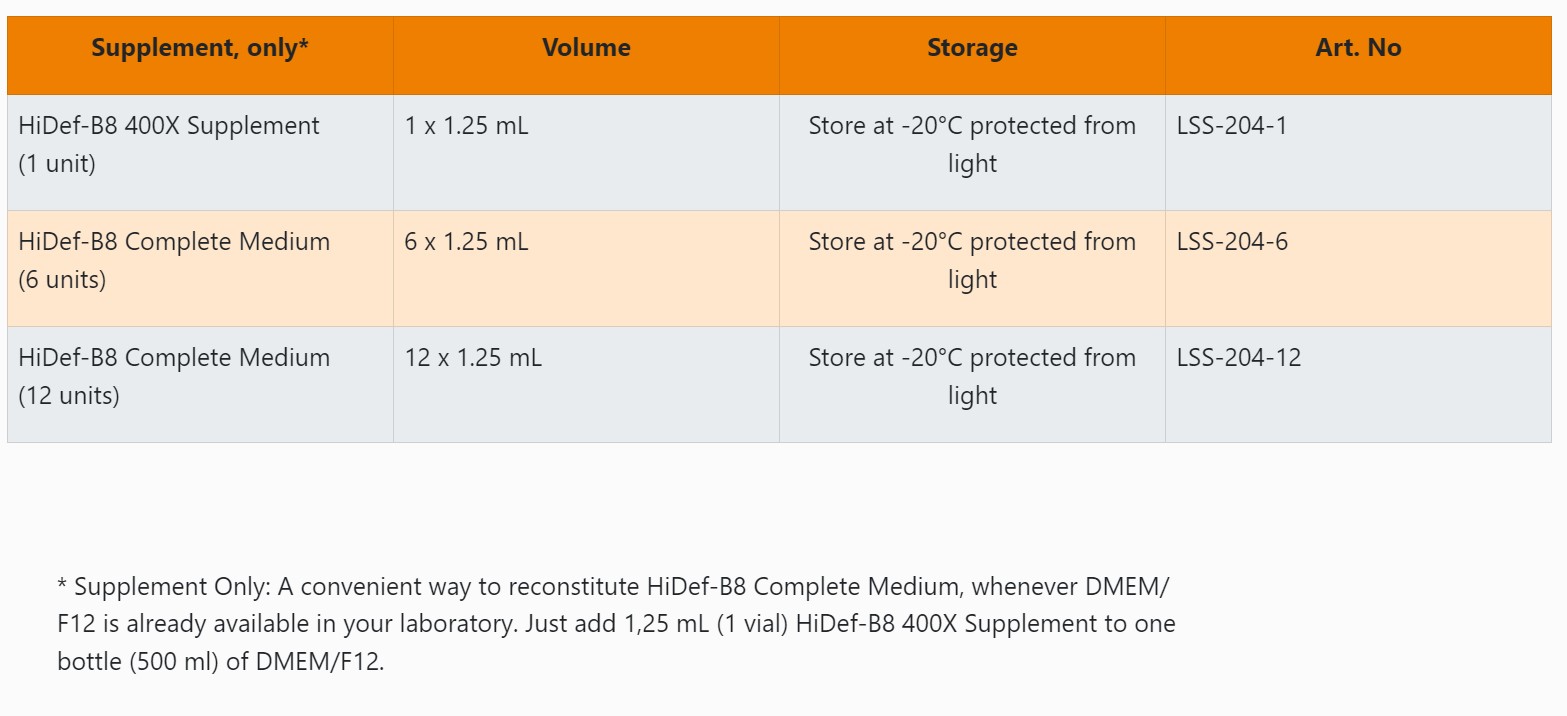Select the "12 x 1.25 mL" volume cell
The width and height of the screenshot is (1567, 716).
tap(473, 358)
